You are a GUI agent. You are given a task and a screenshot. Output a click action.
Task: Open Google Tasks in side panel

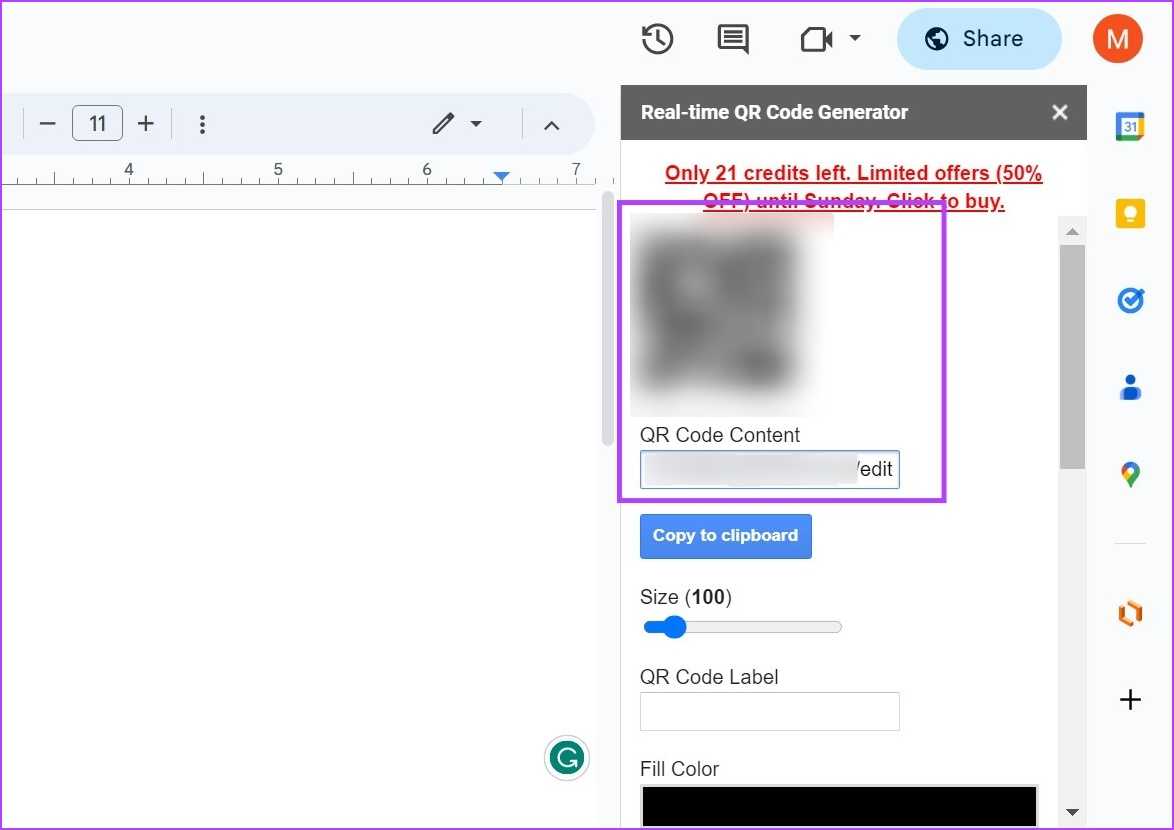(1130, 300)
